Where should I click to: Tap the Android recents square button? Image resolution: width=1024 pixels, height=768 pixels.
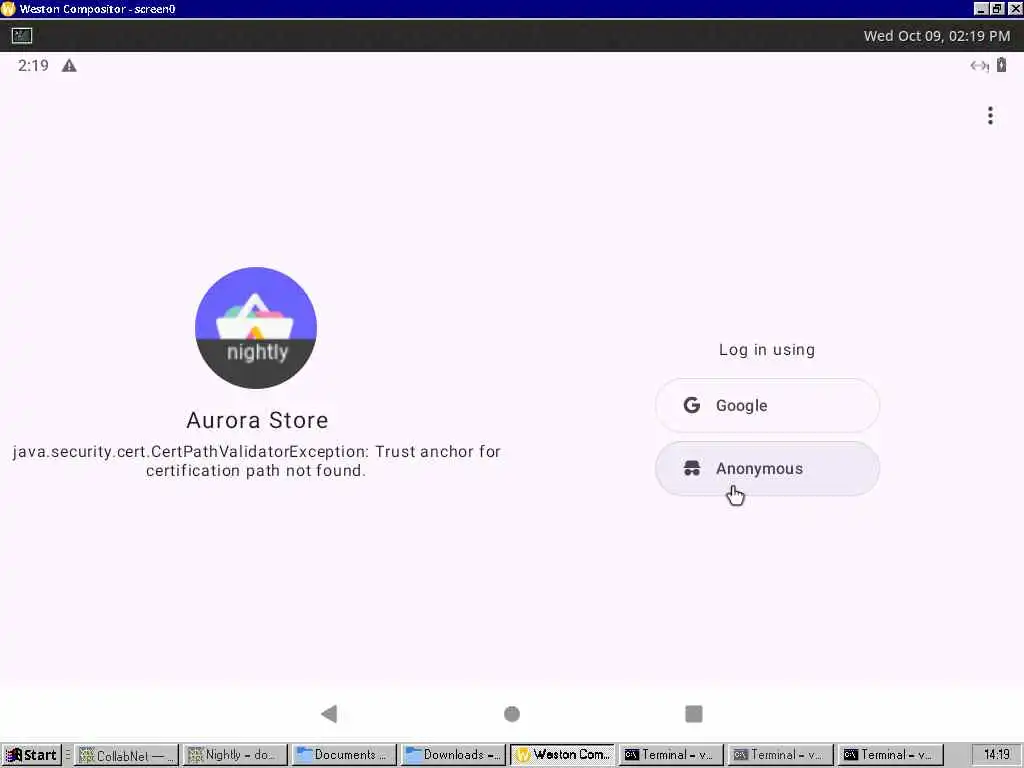(694, 714)
